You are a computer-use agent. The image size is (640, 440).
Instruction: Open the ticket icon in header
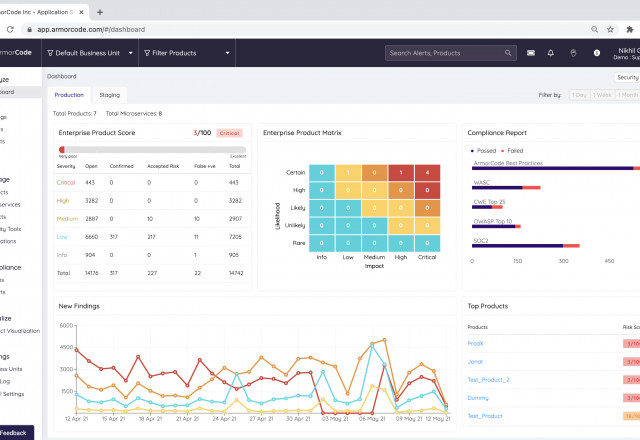[x=531, y=53]
